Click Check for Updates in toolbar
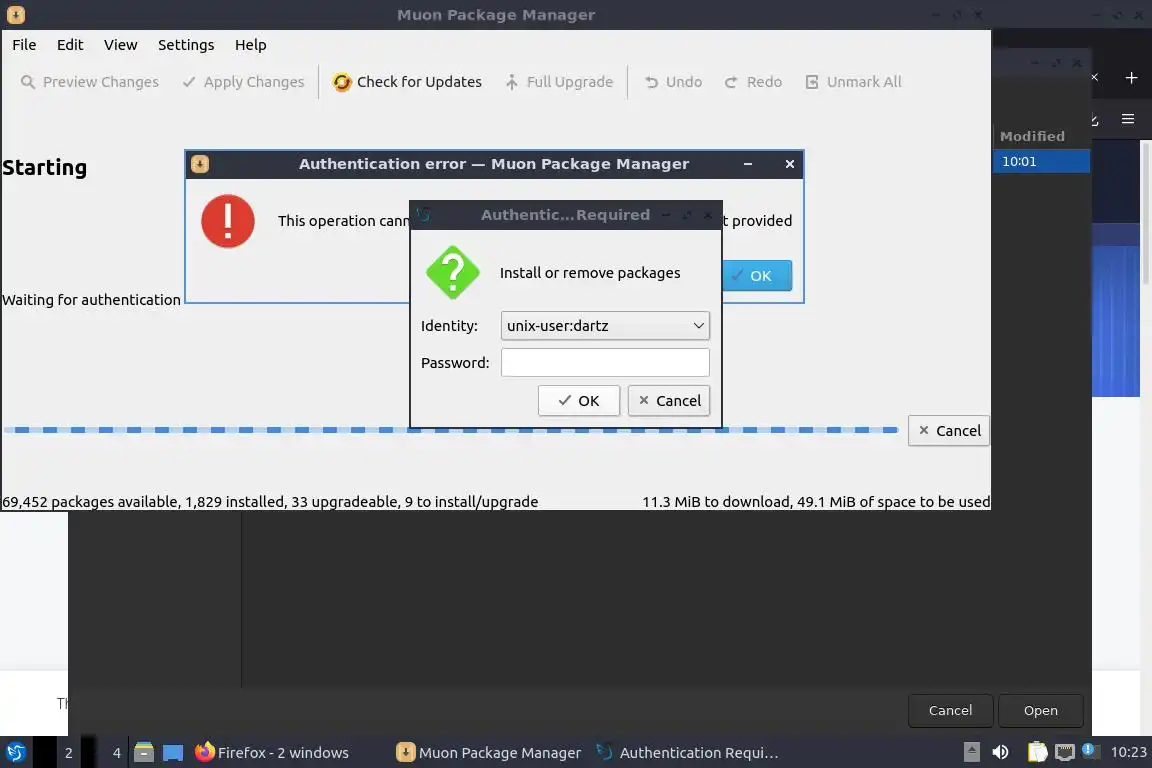 click(x=407, y=82)
